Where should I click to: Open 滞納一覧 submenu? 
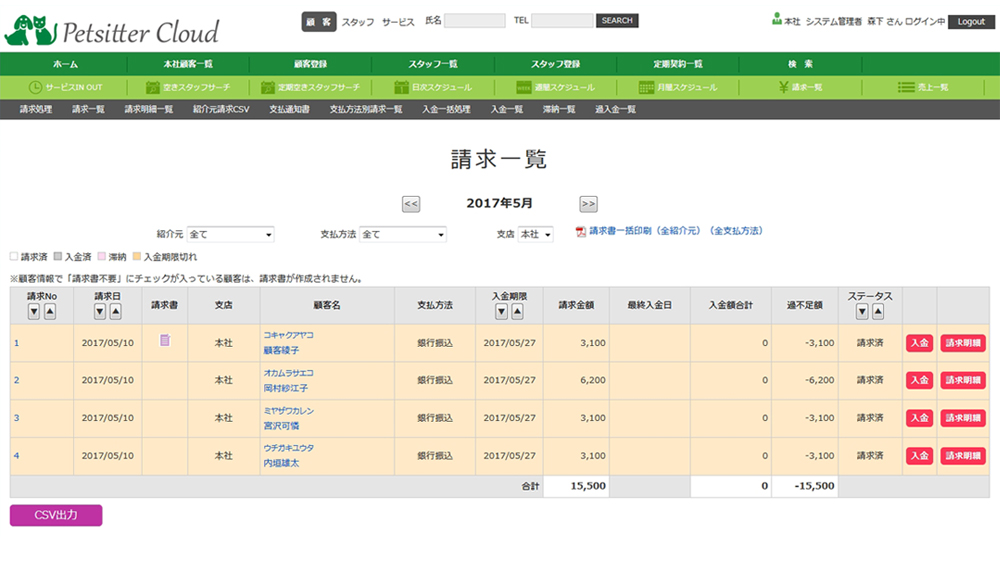(x=559, y=109)
